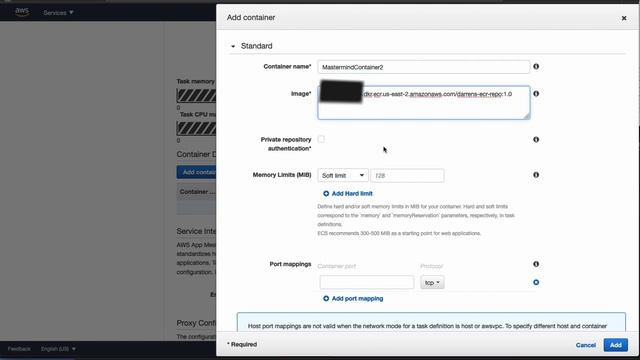The width and height of the screenshot is (640, 360).
Task: Click the memory limit value field
Action: (407, 176)
